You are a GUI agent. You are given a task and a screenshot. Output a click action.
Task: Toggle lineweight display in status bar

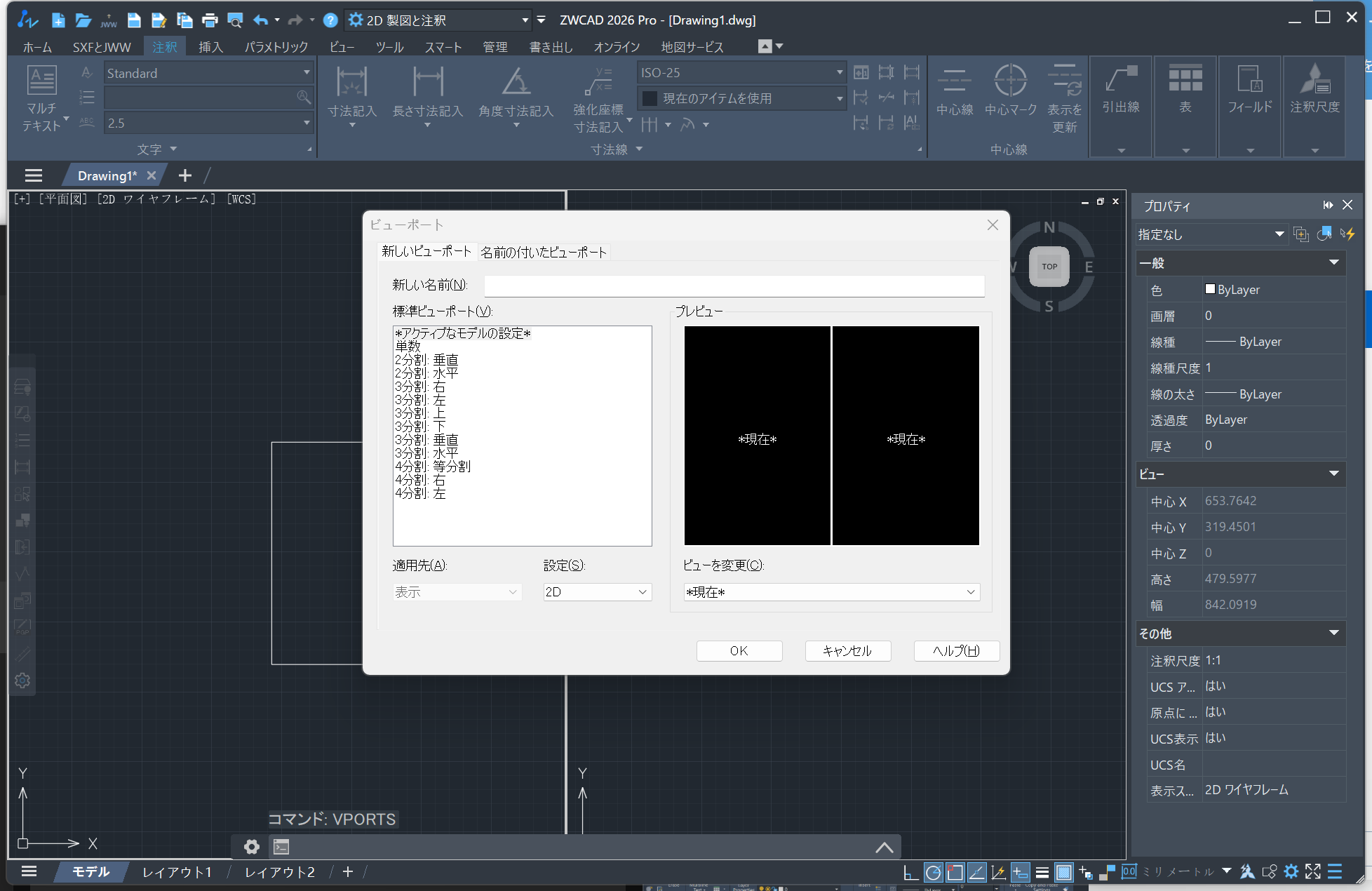point(1042,872)
